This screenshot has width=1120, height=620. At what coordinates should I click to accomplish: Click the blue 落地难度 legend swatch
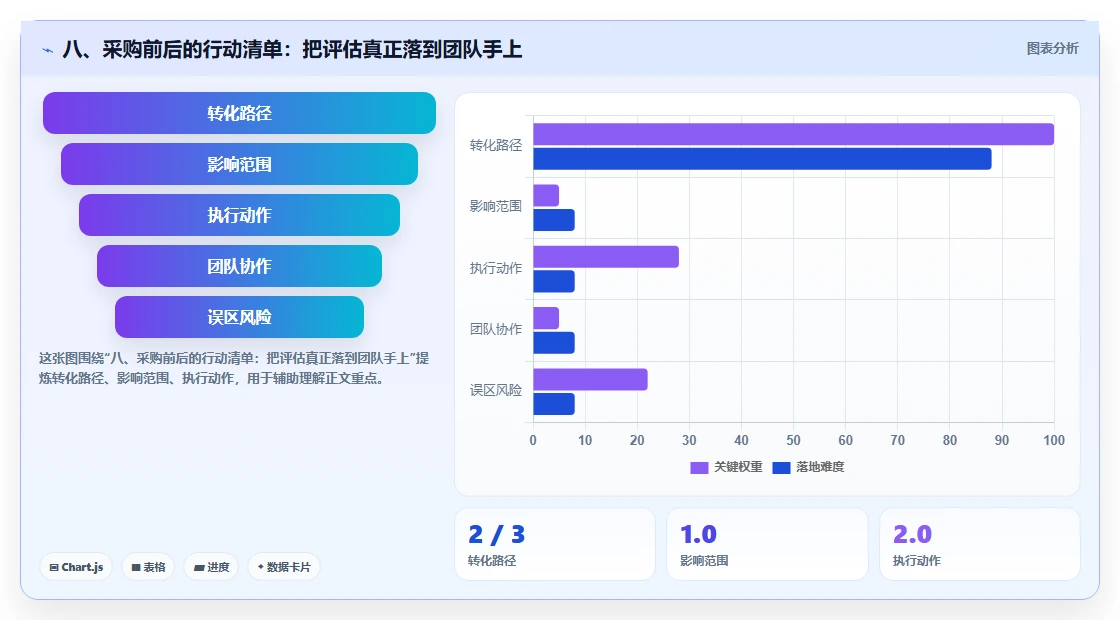pos(781,468)
